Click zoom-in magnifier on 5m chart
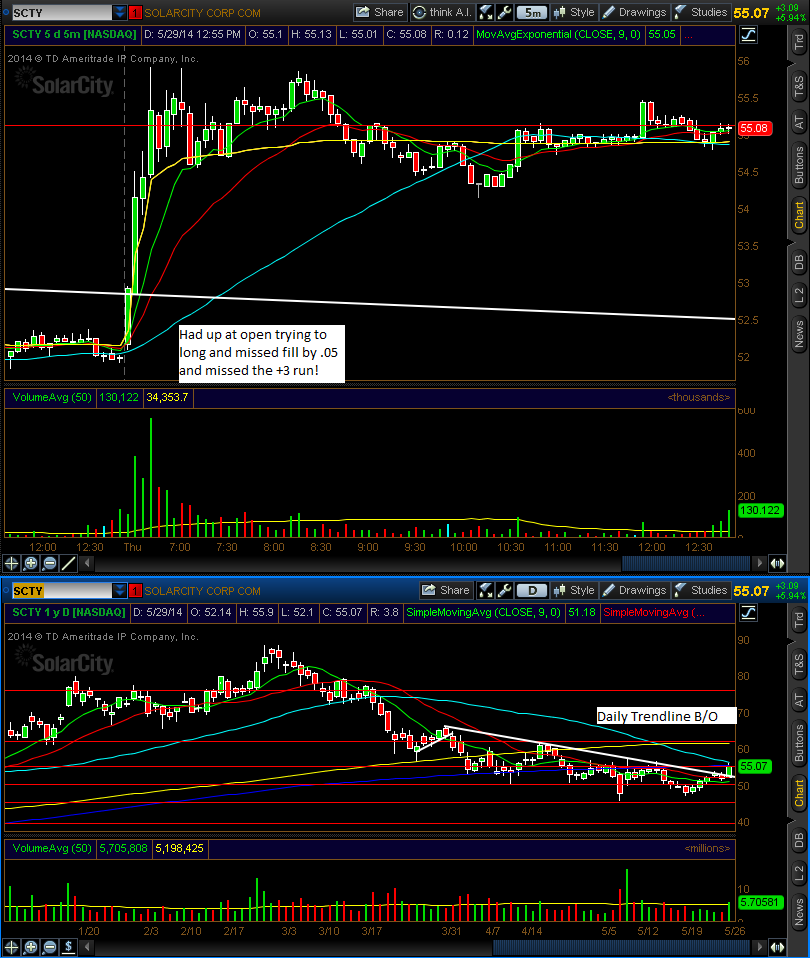The height and width of the screenshot is (958, 810). [31, 563]
